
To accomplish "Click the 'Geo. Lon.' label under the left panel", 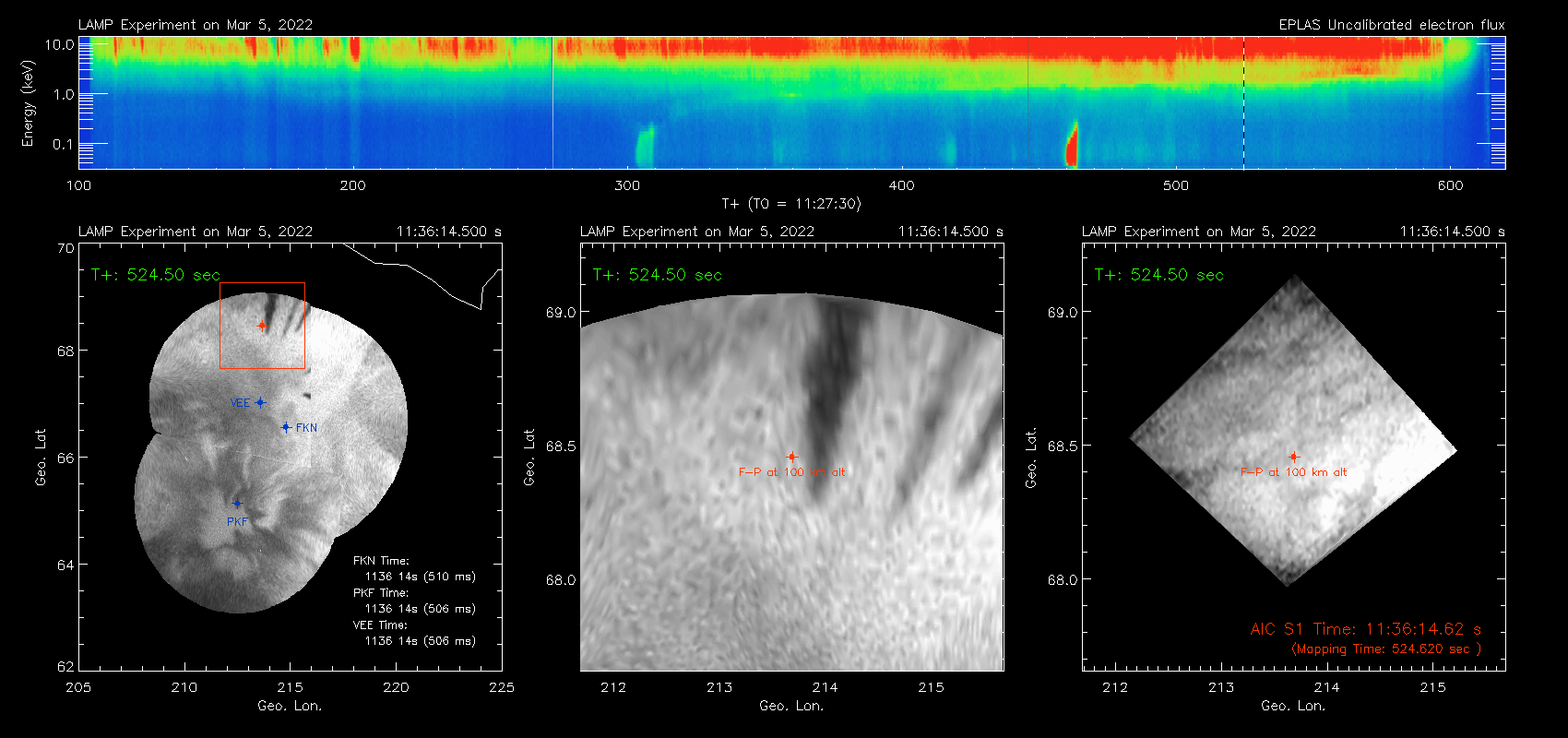I will (x=290, y=706).
